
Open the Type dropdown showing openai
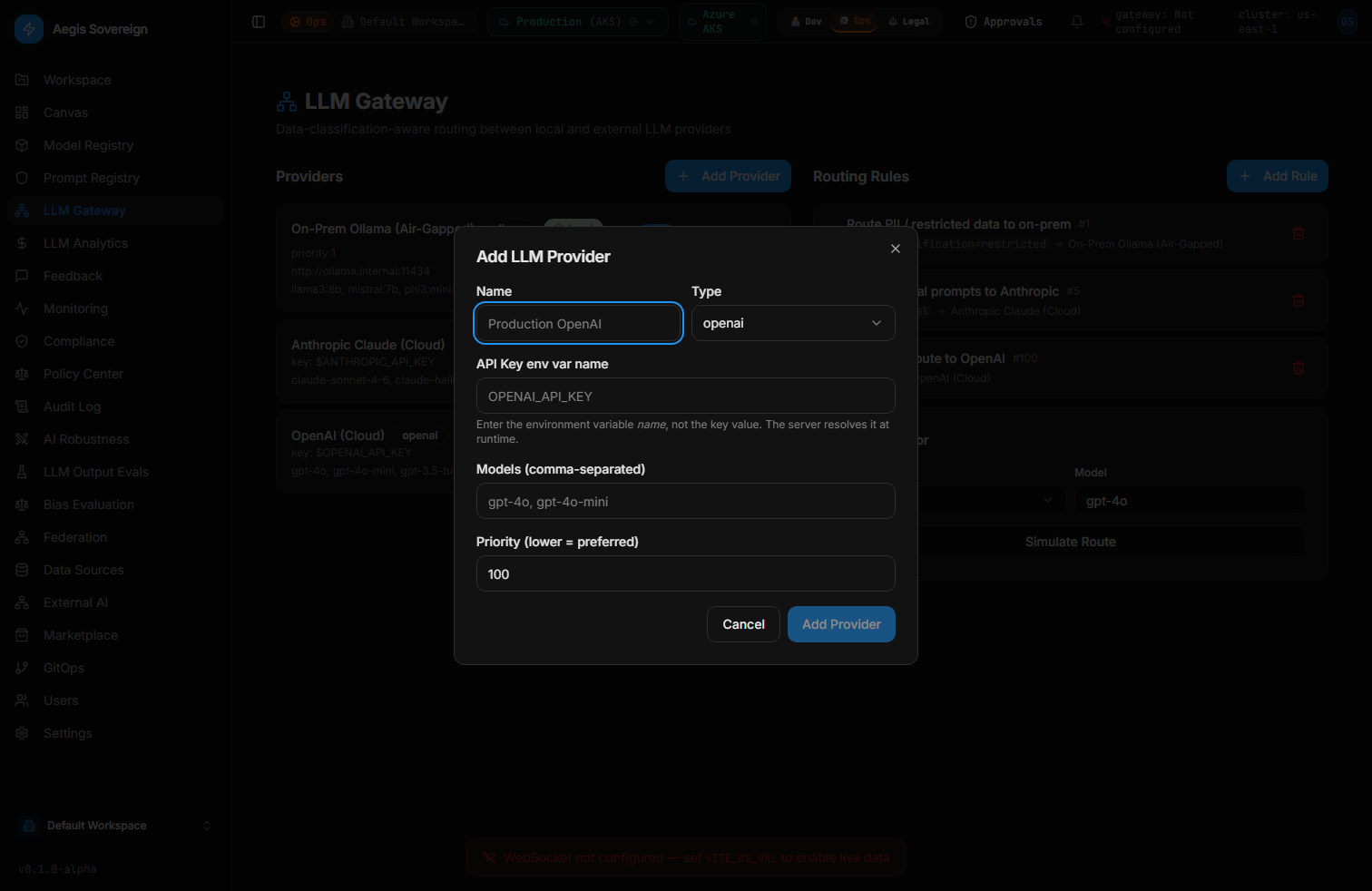(x=793, y=323)
